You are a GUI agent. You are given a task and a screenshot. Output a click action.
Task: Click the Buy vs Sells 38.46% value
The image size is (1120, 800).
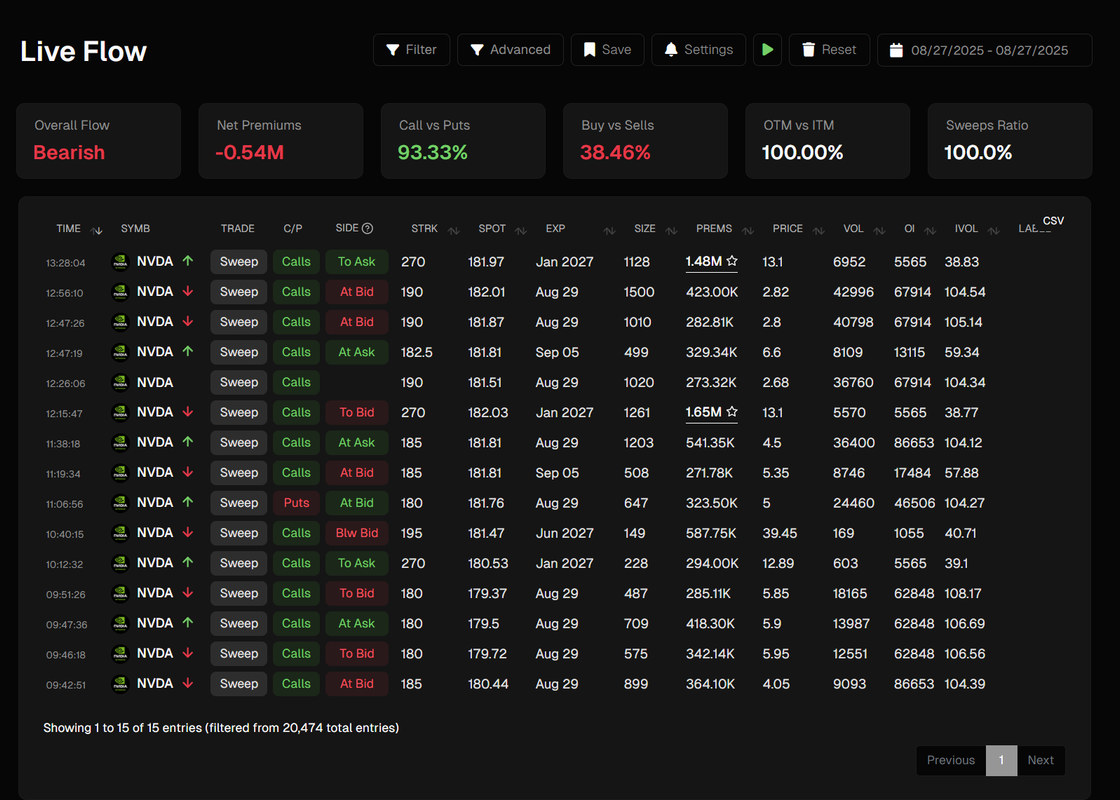[x=615, y=152]
